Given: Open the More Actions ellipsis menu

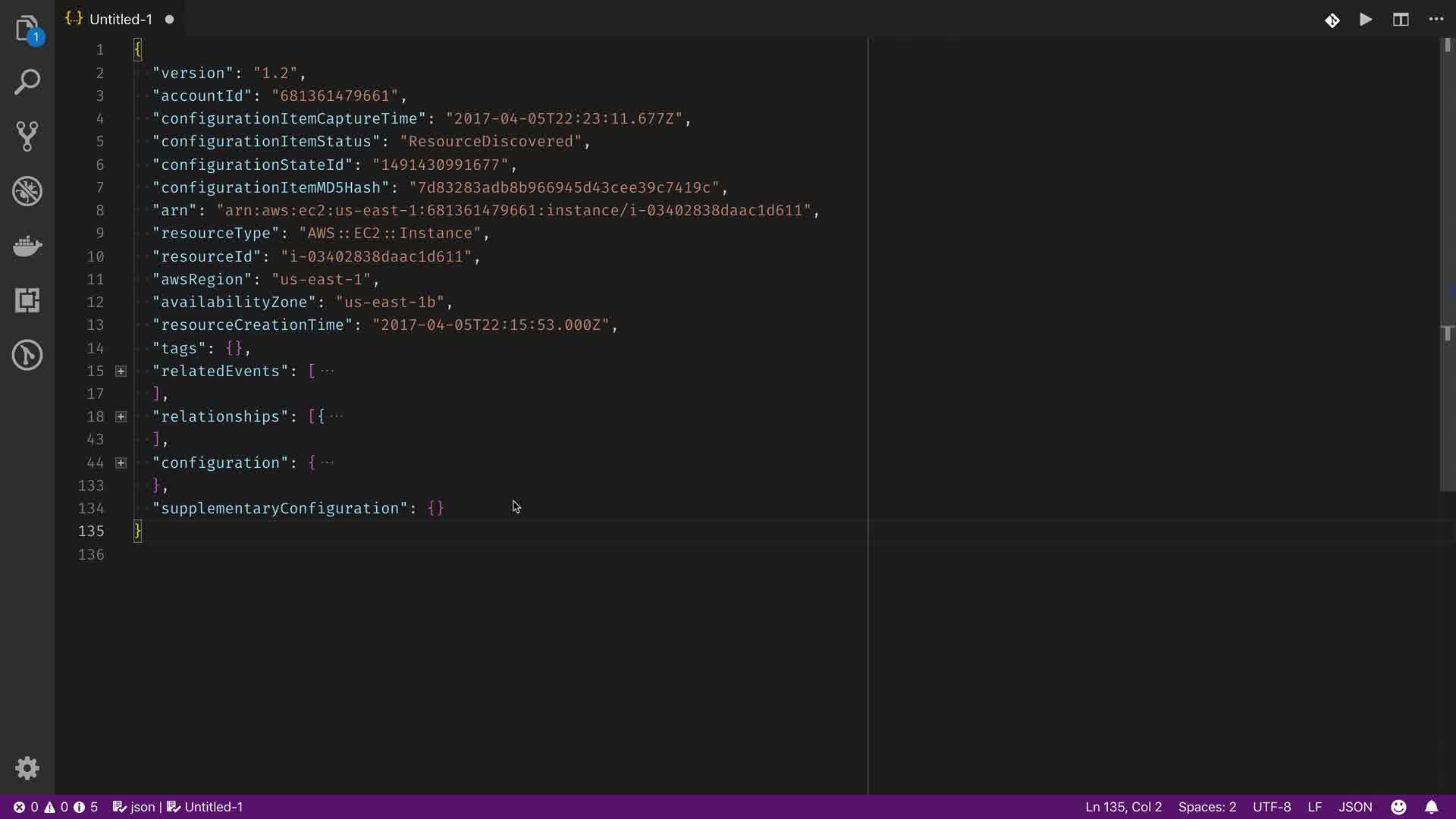Looking at the screenshot, I should pyautogui.click(x=1436, y=20).
